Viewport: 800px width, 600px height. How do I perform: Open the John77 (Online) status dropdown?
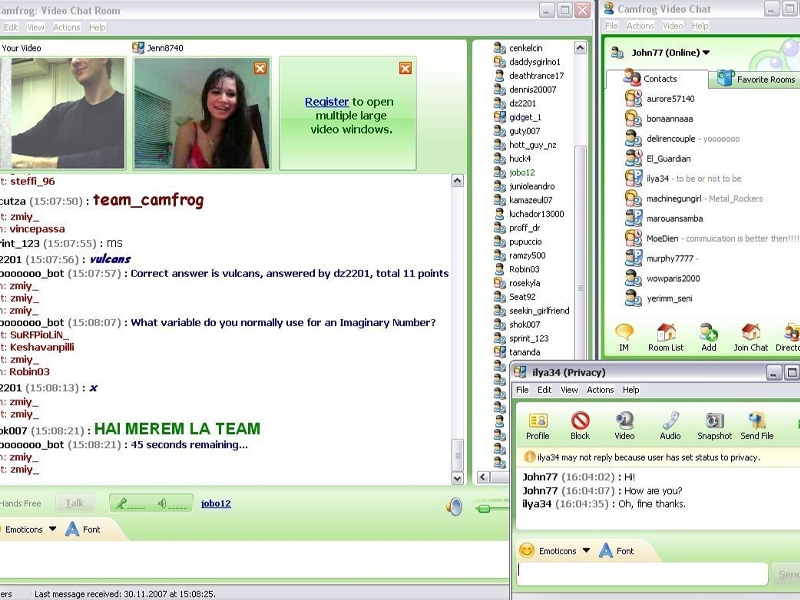[x=706, y=53]
